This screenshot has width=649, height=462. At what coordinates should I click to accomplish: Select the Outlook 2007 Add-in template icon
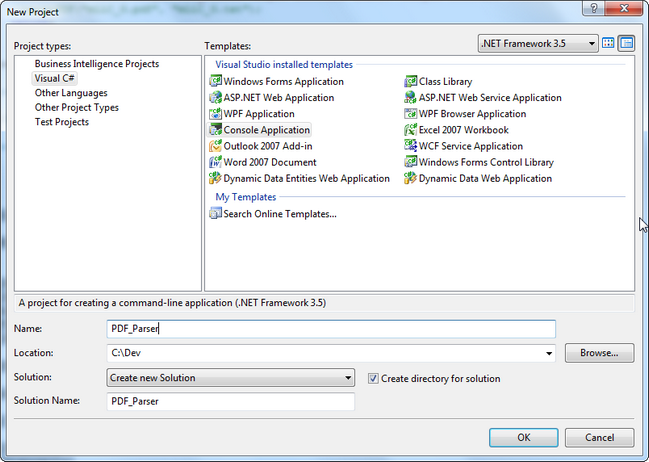tap(215, 146)
